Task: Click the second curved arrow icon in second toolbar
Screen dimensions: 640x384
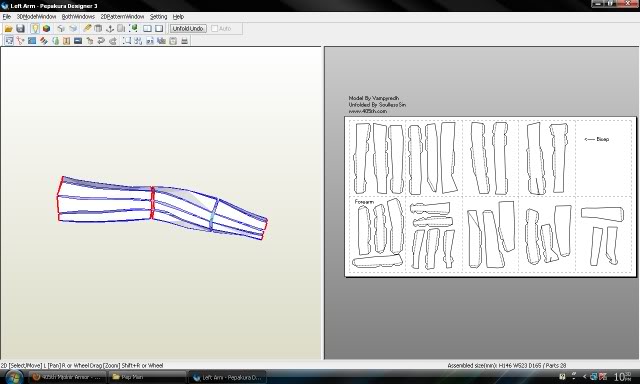Action: pos(113,40)
